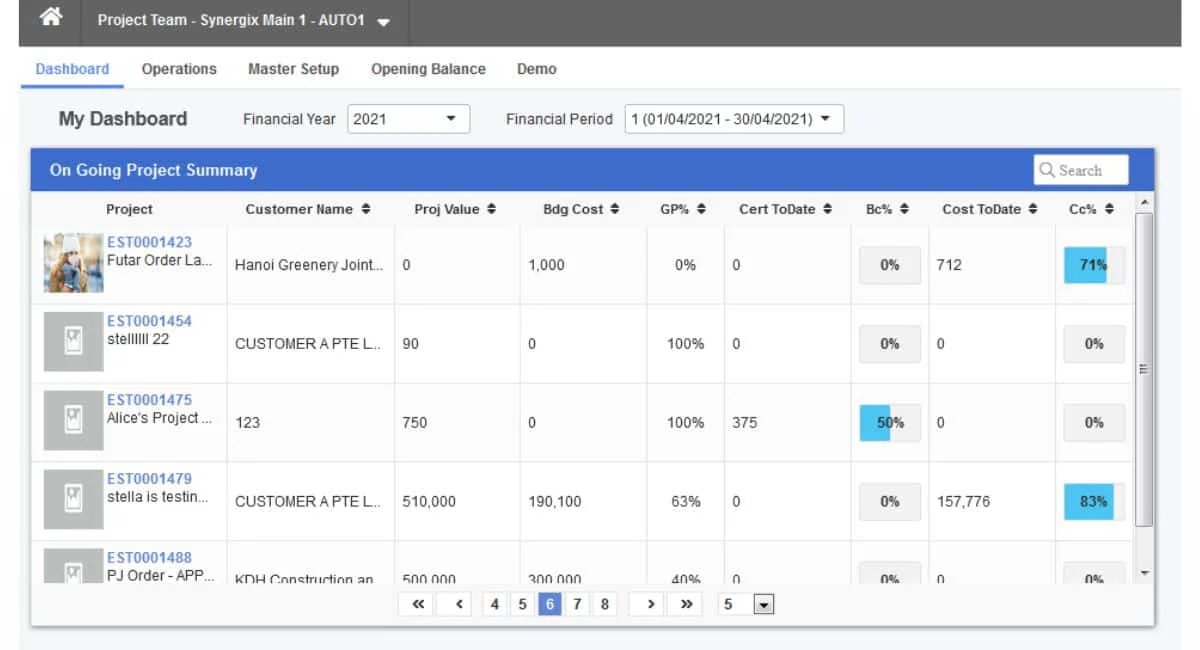
Task: Go to page 8
Action: [x=604, y=604]
